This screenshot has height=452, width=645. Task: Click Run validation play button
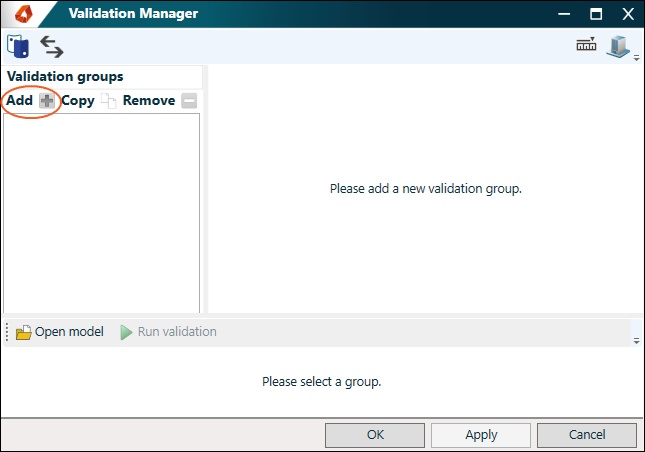coord(168,331)
